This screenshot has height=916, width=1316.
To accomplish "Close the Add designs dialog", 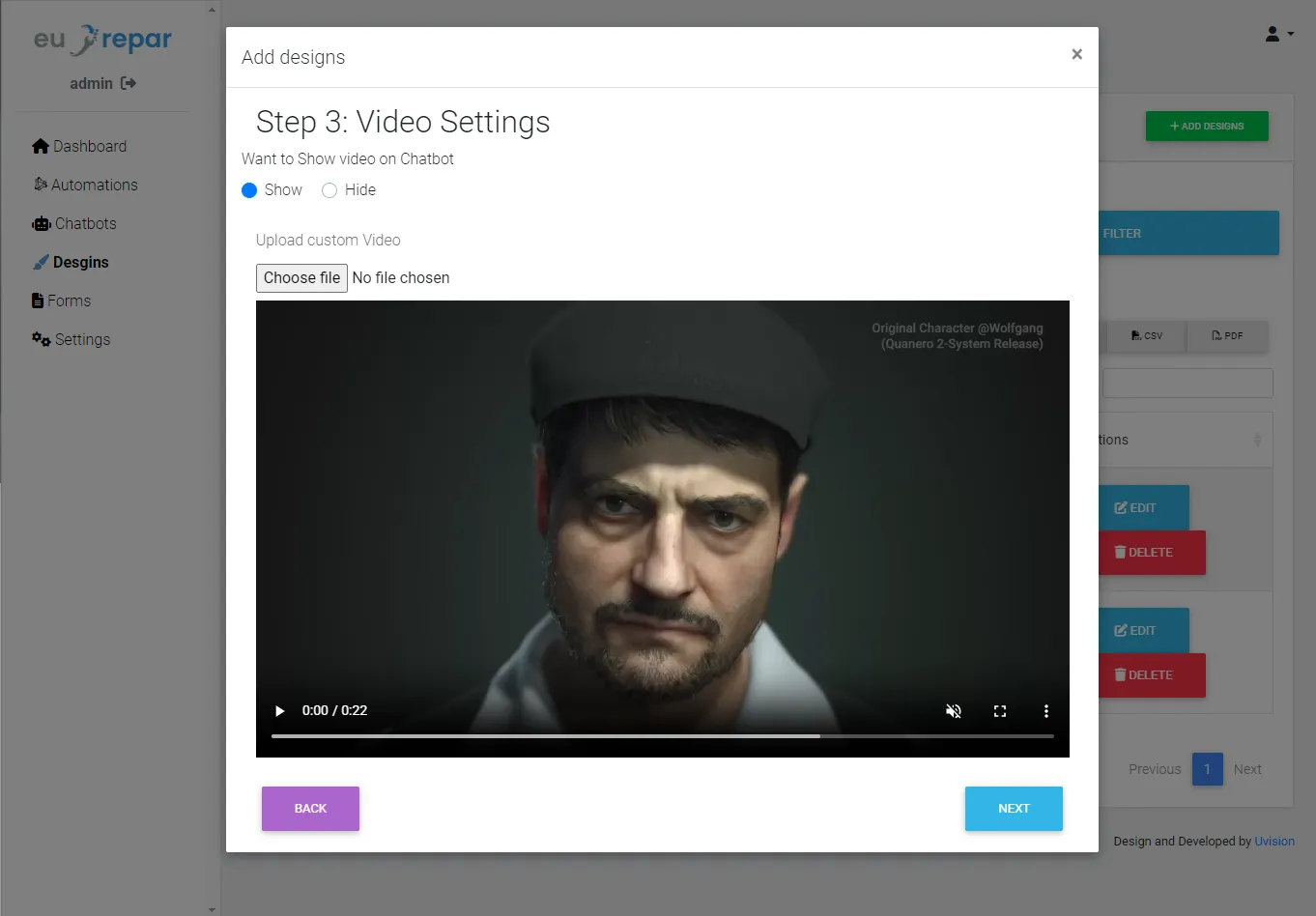I will coord(1076,54).
